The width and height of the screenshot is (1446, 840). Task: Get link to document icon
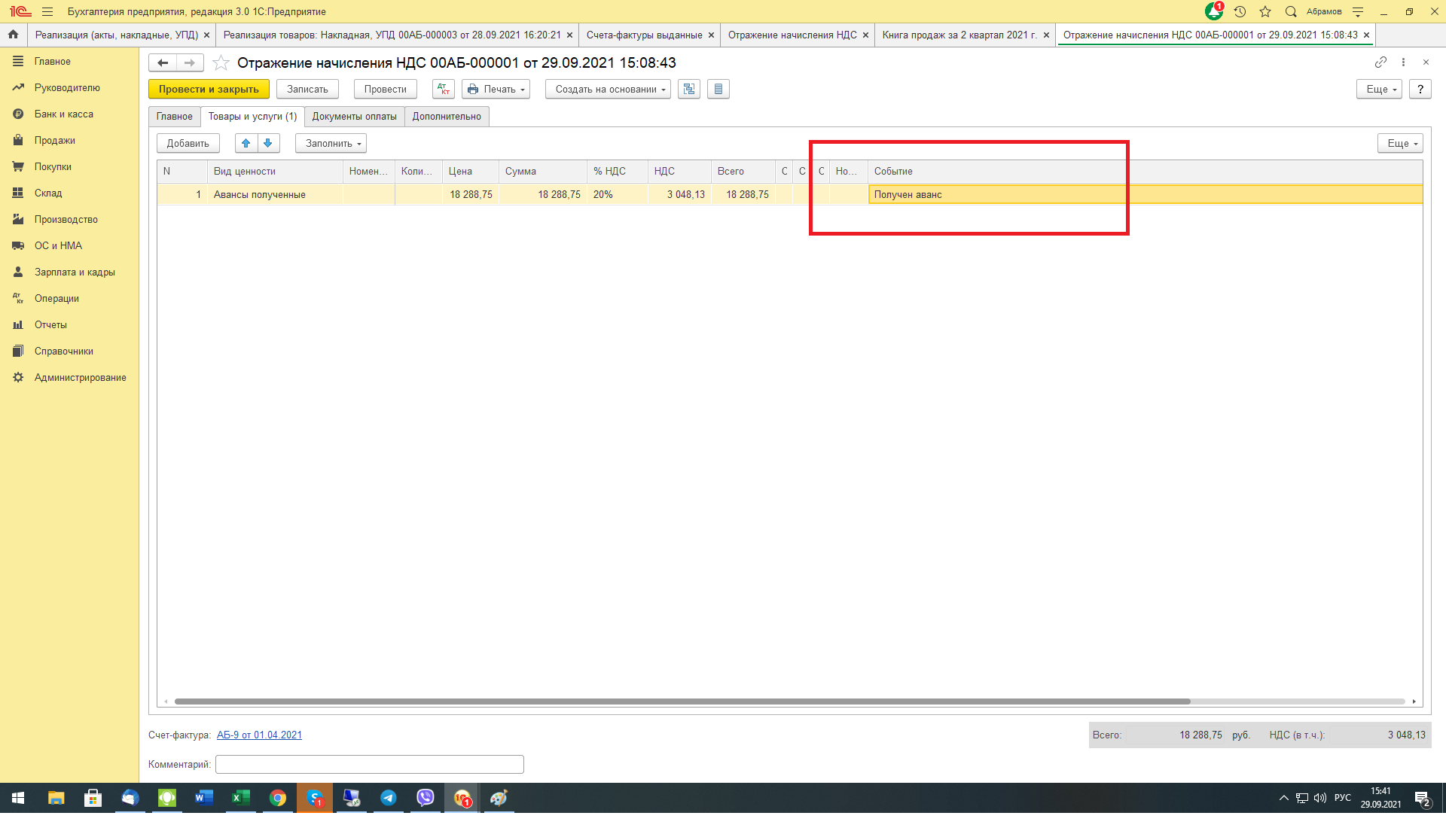pos(1380,62)
